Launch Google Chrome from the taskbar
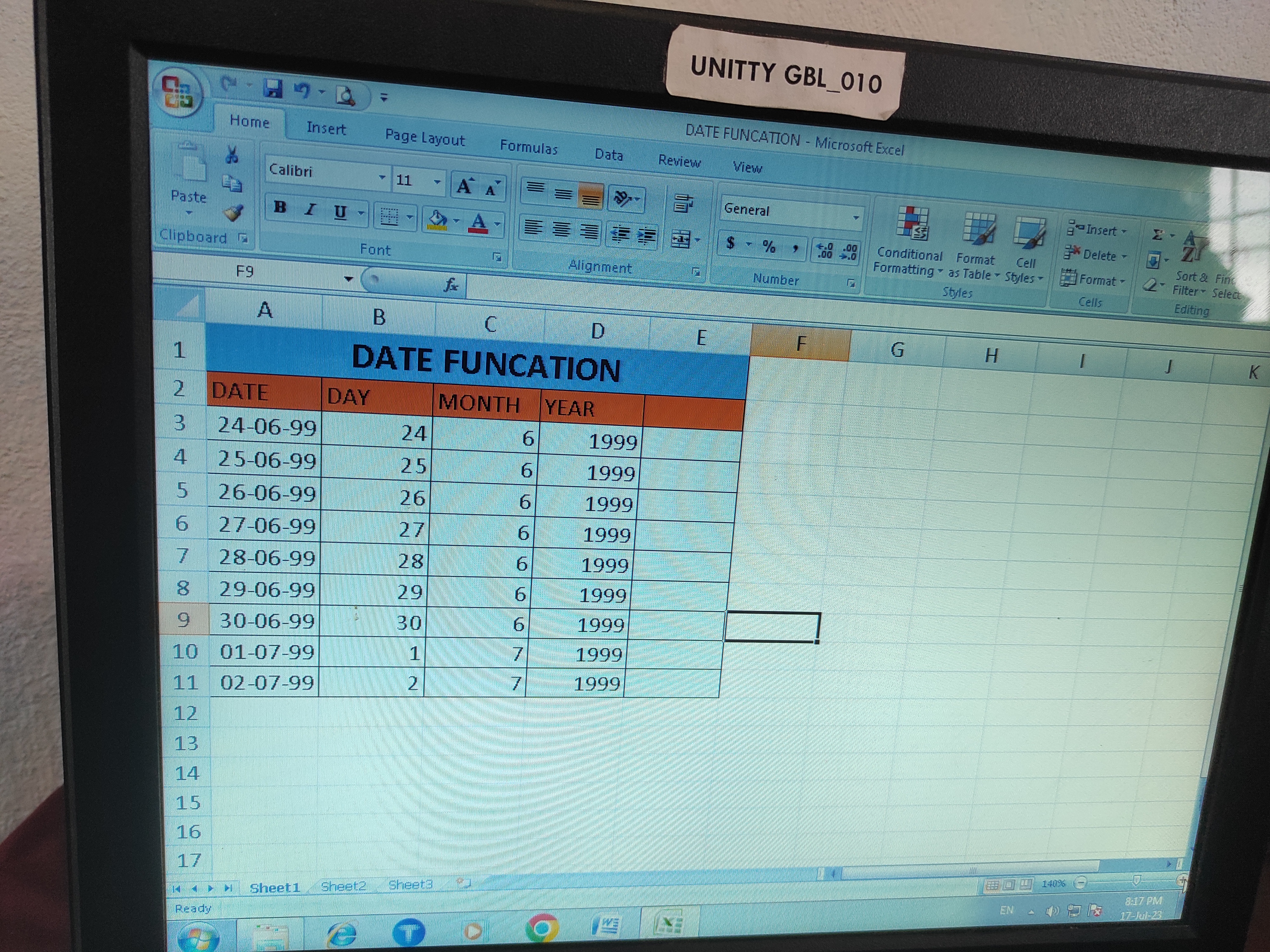 (541, 929)
